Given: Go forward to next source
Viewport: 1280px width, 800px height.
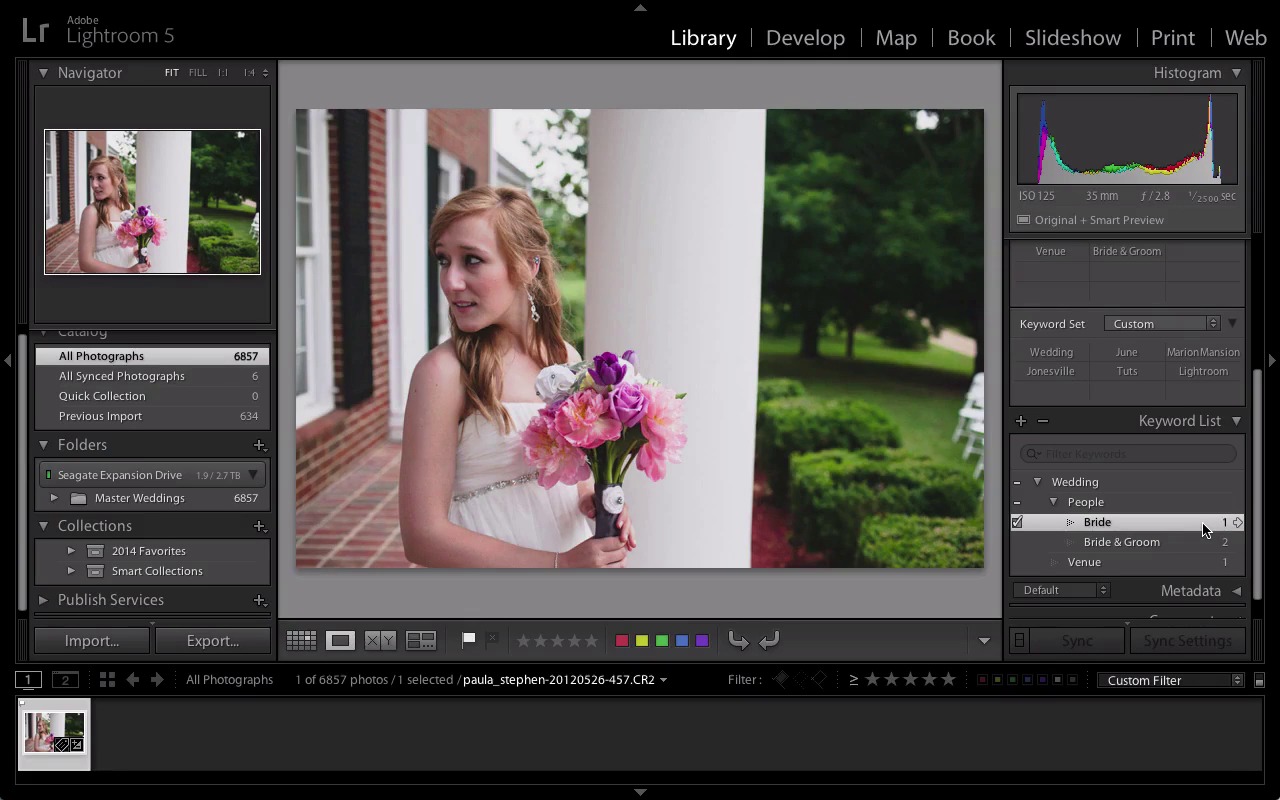Looking at the screenshot, I should (x=157, y=680).
